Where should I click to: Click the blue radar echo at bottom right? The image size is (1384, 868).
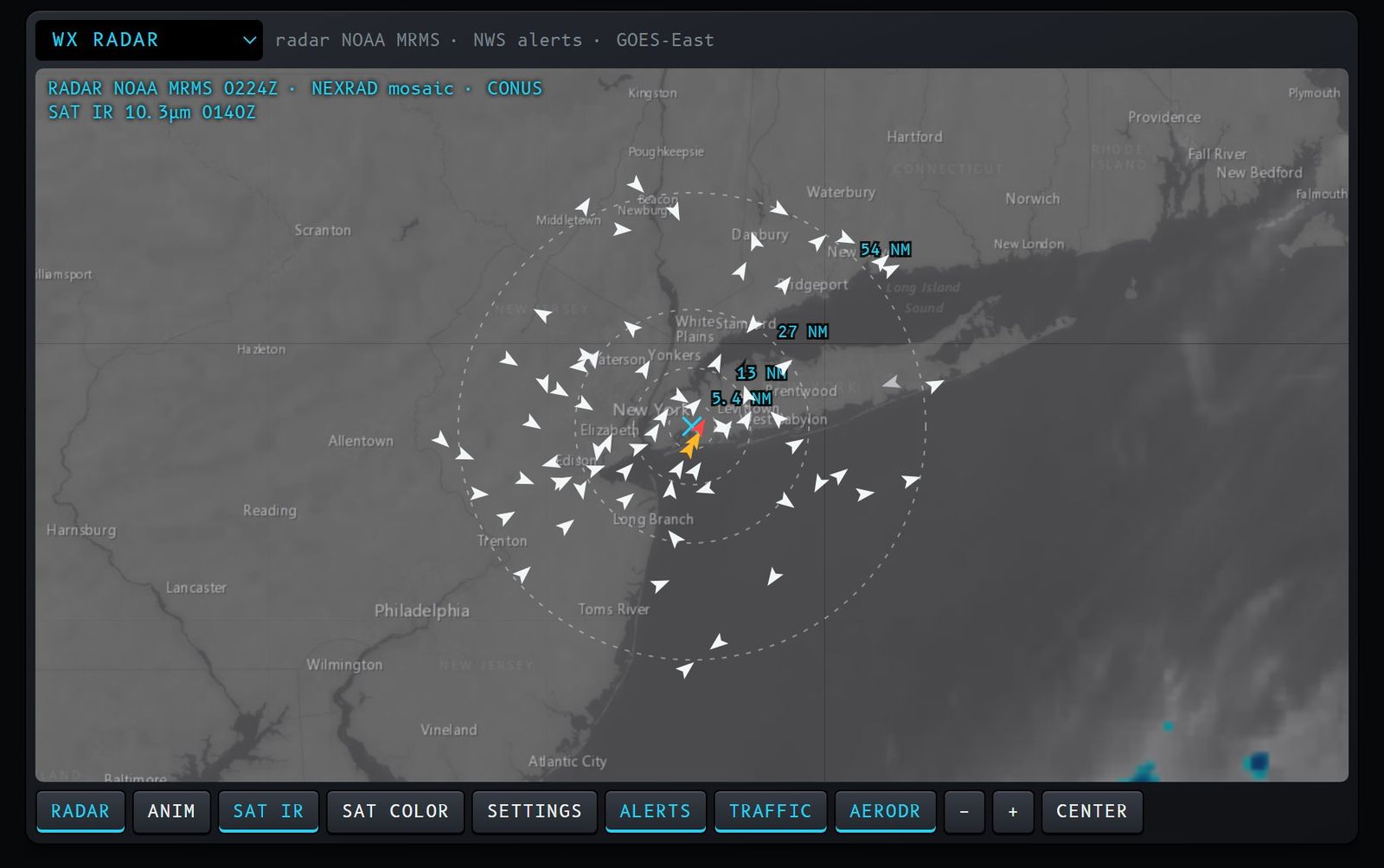tap(1258, 763)
